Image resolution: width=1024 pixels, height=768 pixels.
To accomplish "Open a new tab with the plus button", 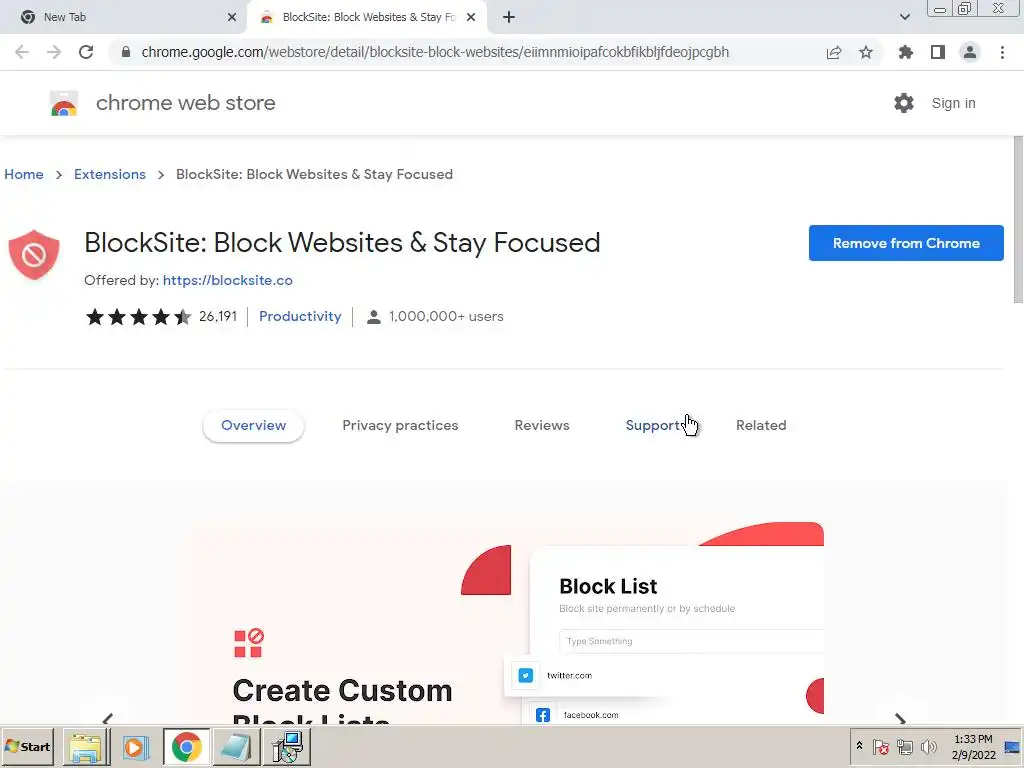I will [509, 17].
